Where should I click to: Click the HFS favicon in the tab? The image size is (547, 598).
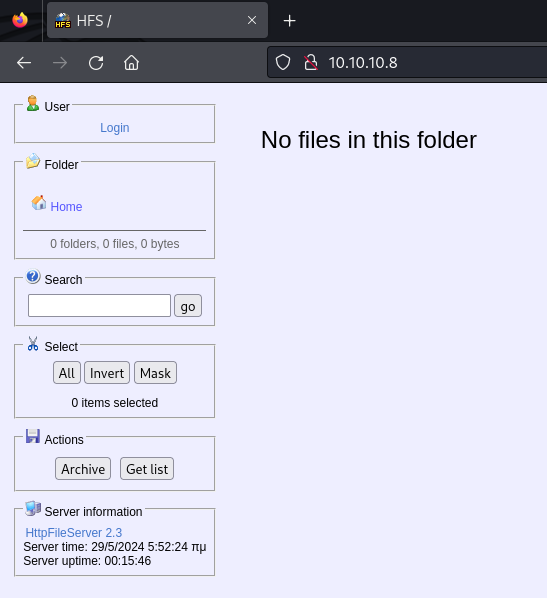tap(63, 21)
